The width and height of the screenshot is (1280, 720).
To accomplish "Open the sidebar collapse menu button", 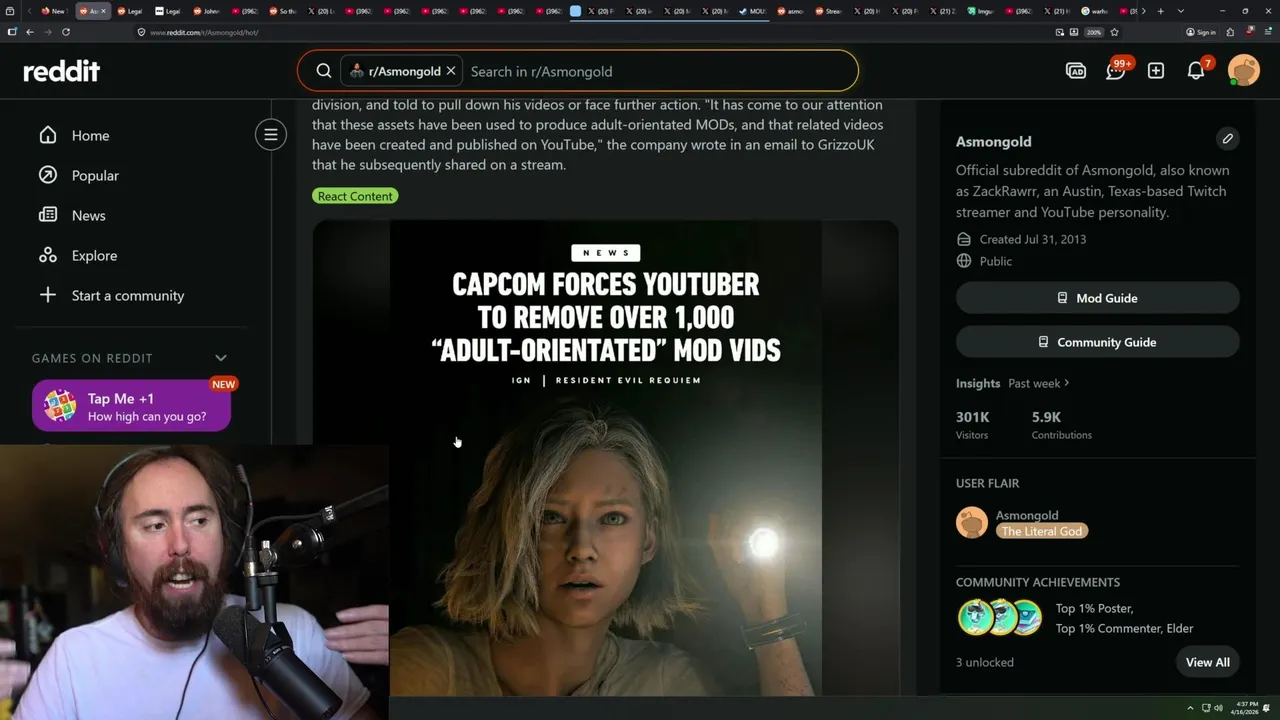I will (270, 135).
